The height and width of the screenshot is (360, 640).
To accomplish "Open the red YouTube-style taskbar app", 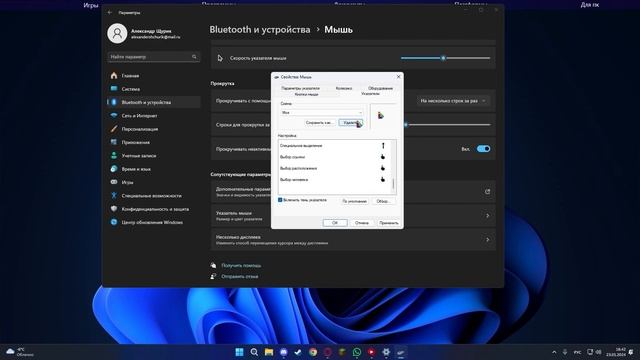I will [371, 352].
